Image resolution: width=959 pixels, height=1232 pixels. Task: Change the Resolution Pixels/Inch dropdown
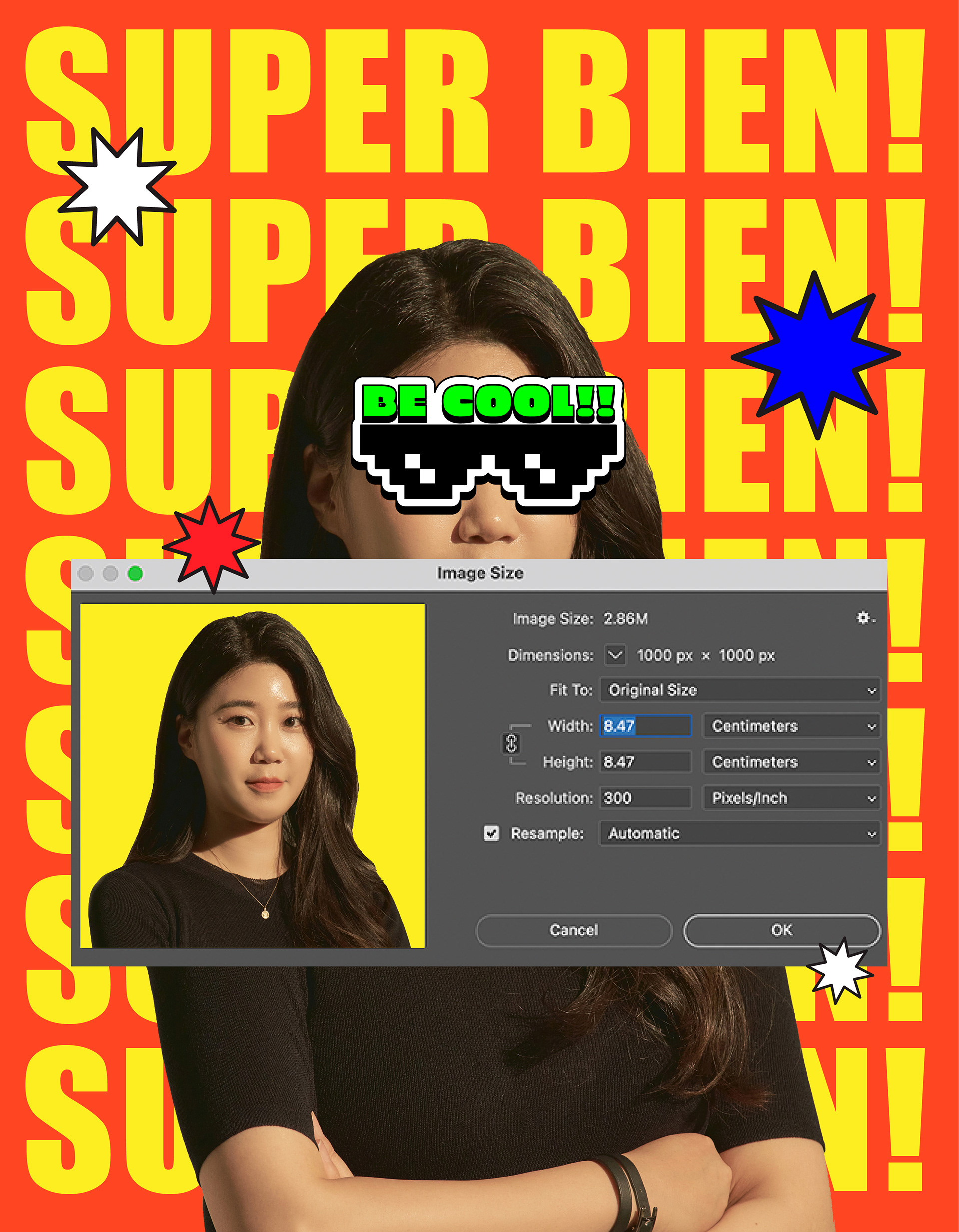point(792,798)
